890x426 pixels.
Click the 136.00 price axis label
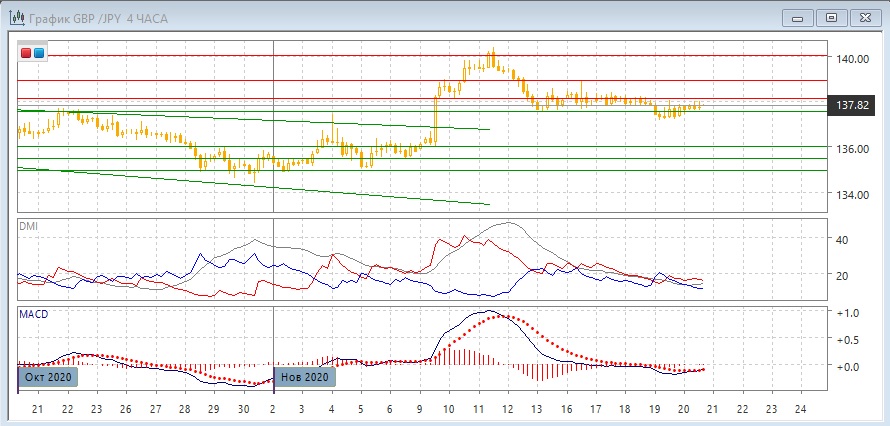(851, 150)
